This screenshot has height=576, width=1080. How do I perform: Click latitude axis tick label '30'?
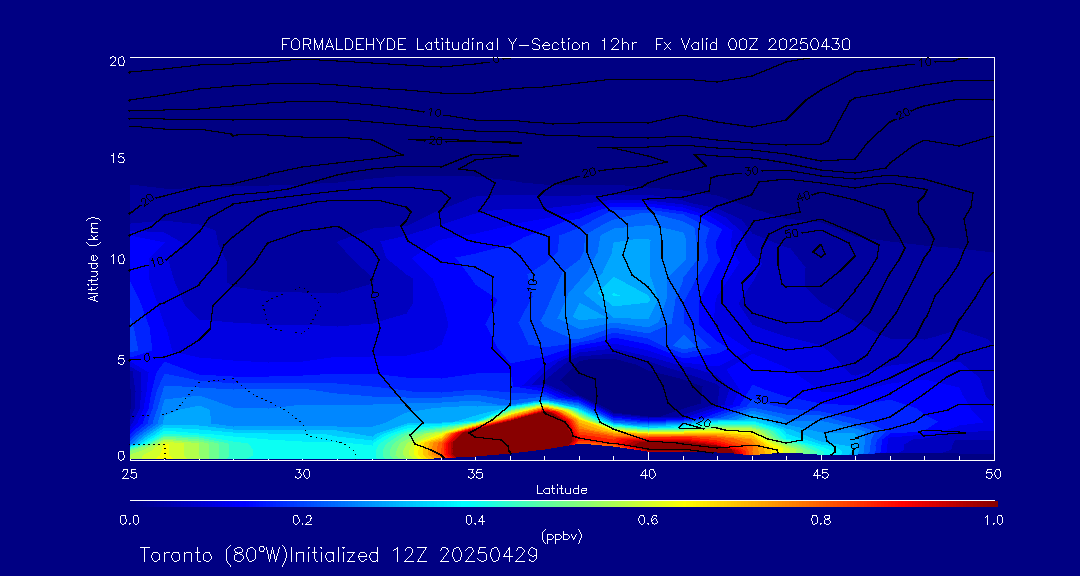[x=302, y=474]
